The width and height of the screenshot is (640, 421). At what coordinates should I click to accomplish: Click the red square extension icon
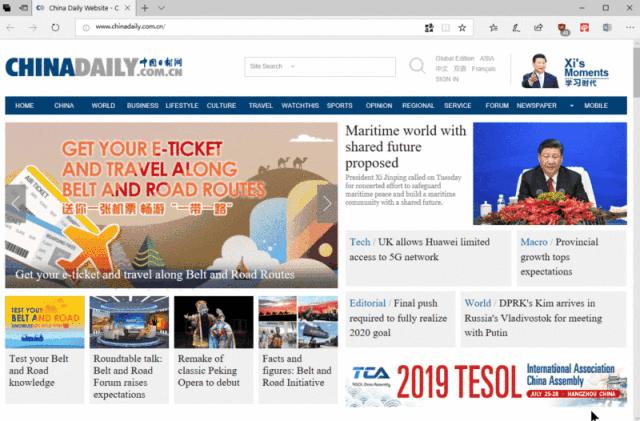click(x=584, y=28)
